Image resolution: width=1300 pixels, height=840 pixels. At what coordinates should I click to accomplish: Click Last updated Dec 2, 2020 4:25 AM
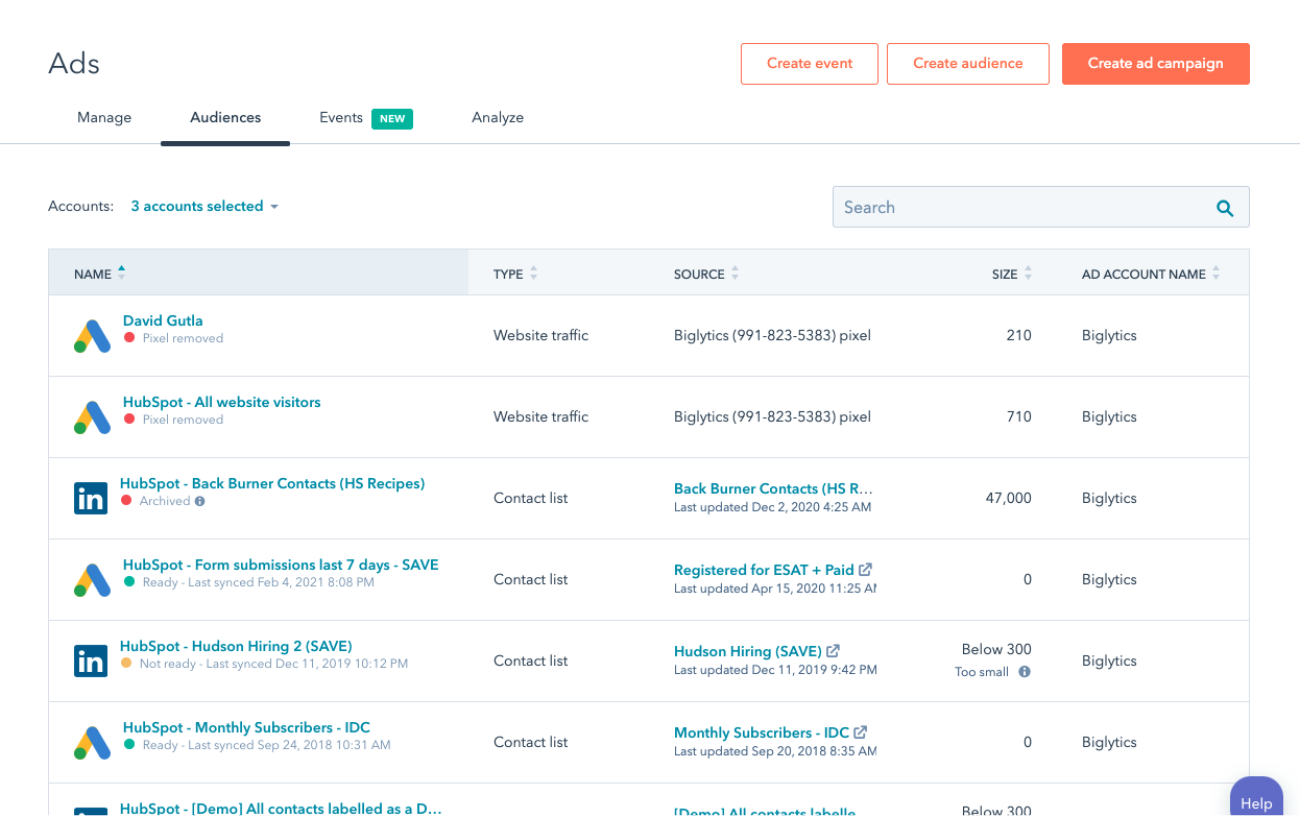pos(772,507)
